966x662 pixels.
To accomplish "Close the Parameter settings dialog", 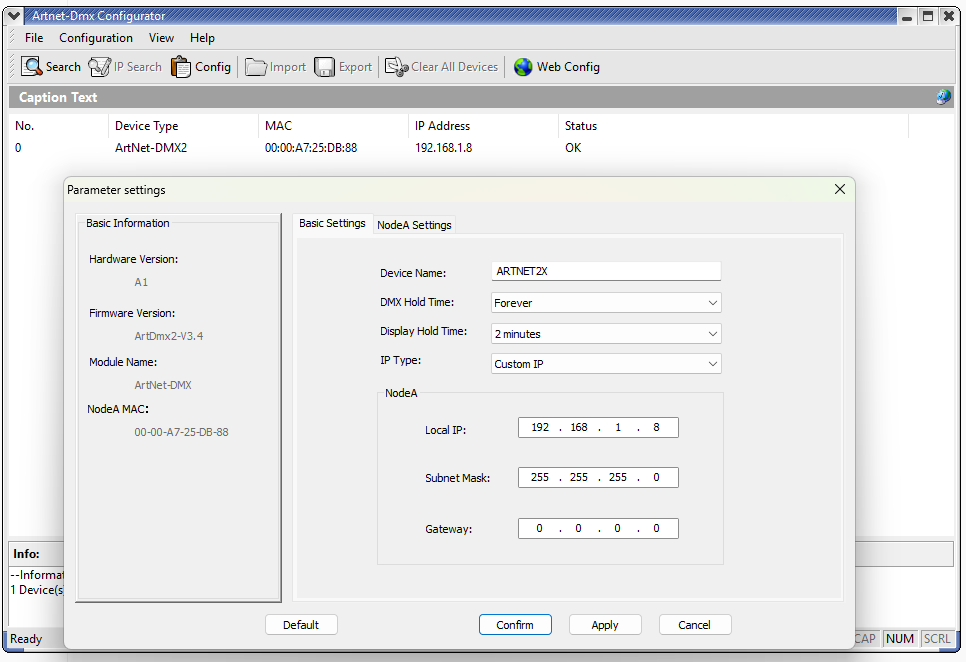I will (x=840, y=189).
